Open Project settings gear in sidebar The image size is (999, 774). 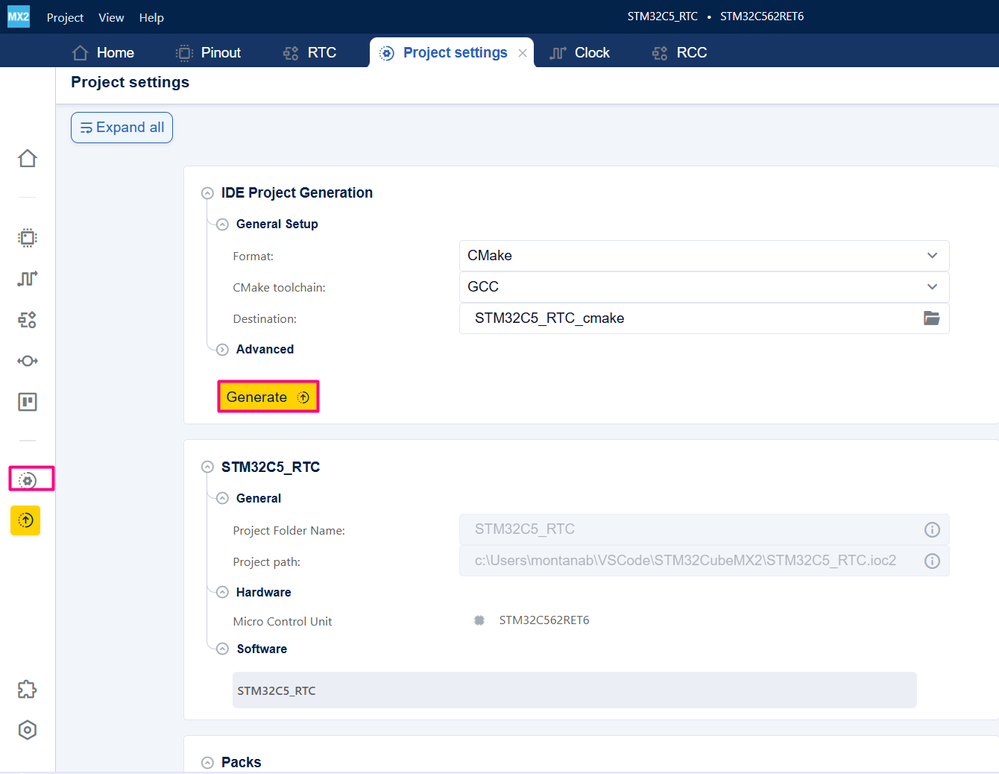coord(27,480)
